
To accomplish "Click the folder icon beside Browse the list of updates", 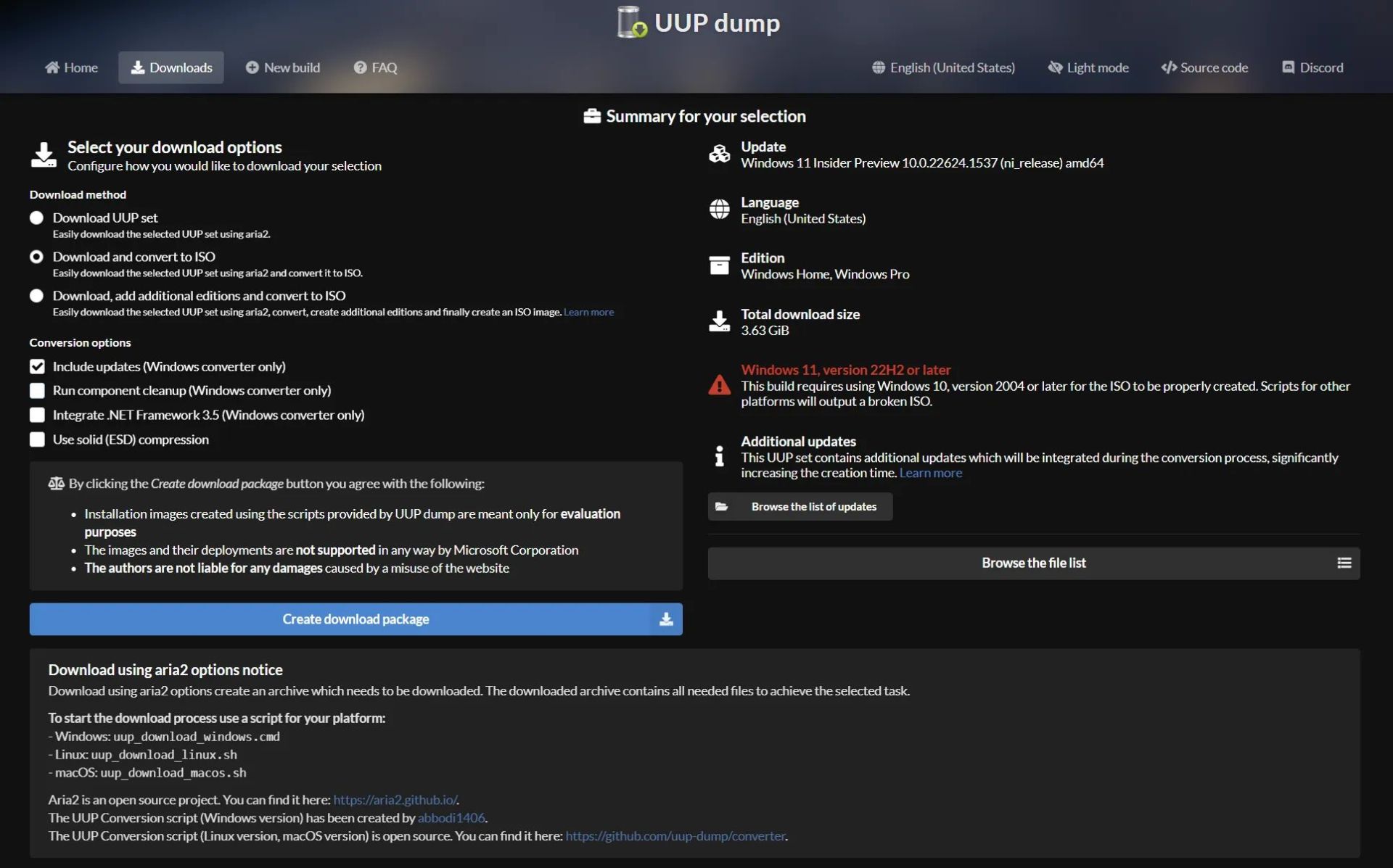I will [x=723, y=507].
